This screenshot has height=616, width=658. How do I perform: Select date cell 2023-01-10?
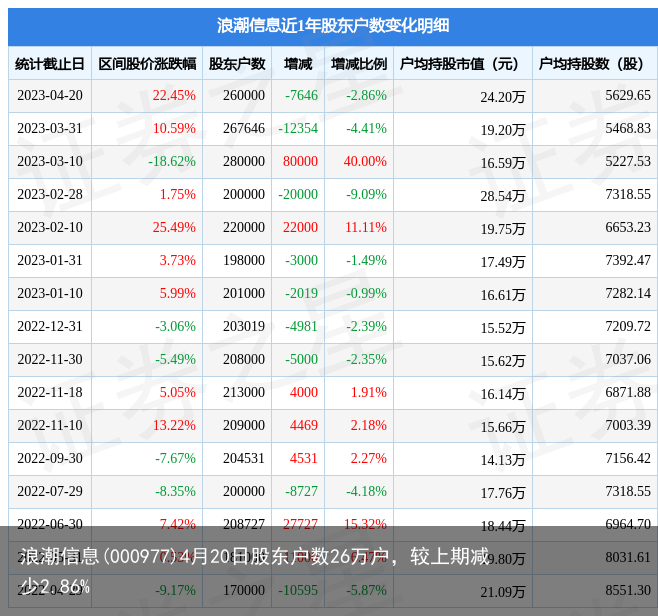pyautogui.click(x=50, y=293)
